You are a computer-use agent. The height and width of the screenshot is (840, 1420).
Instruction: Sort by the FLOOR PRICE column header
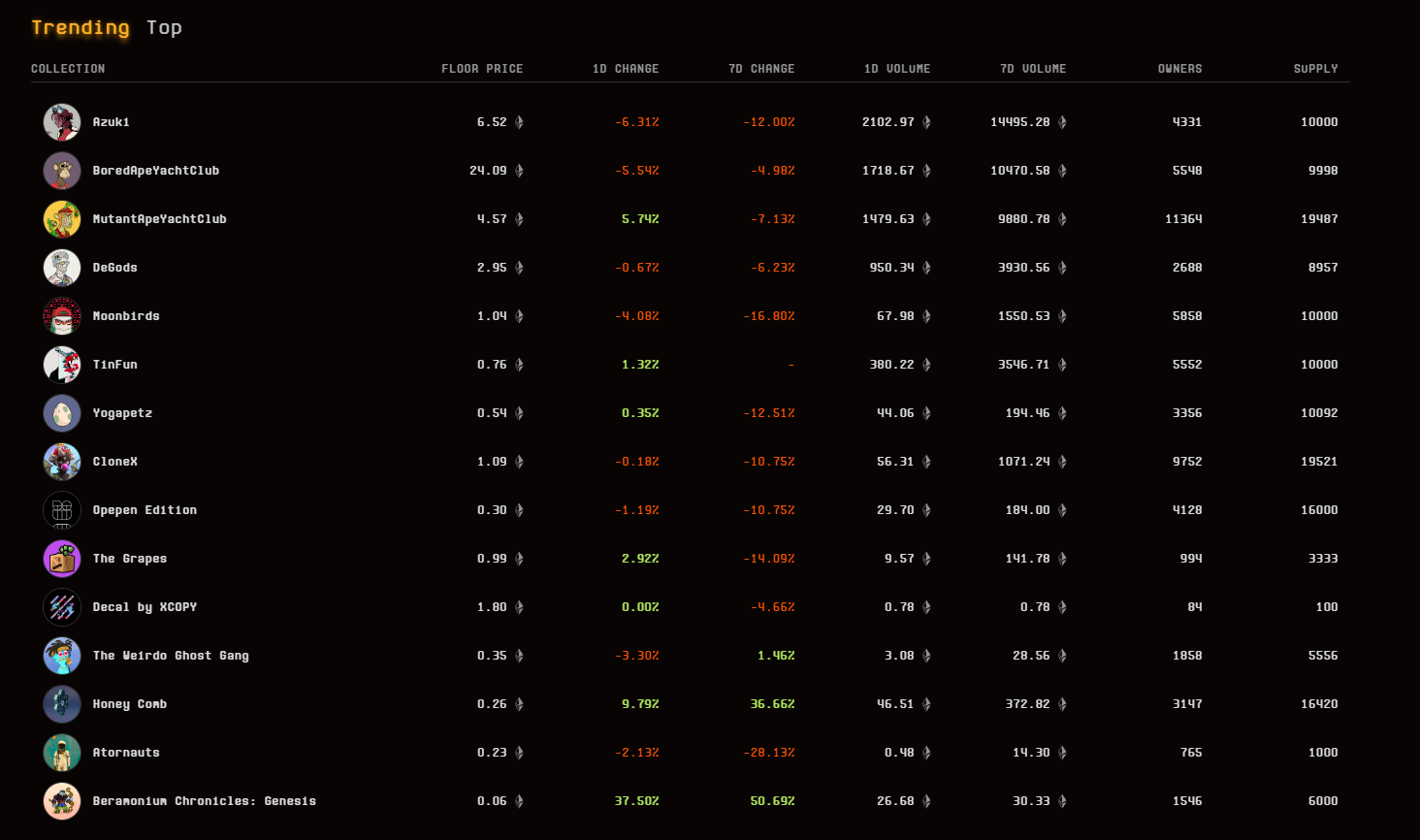tap(482, 69)
